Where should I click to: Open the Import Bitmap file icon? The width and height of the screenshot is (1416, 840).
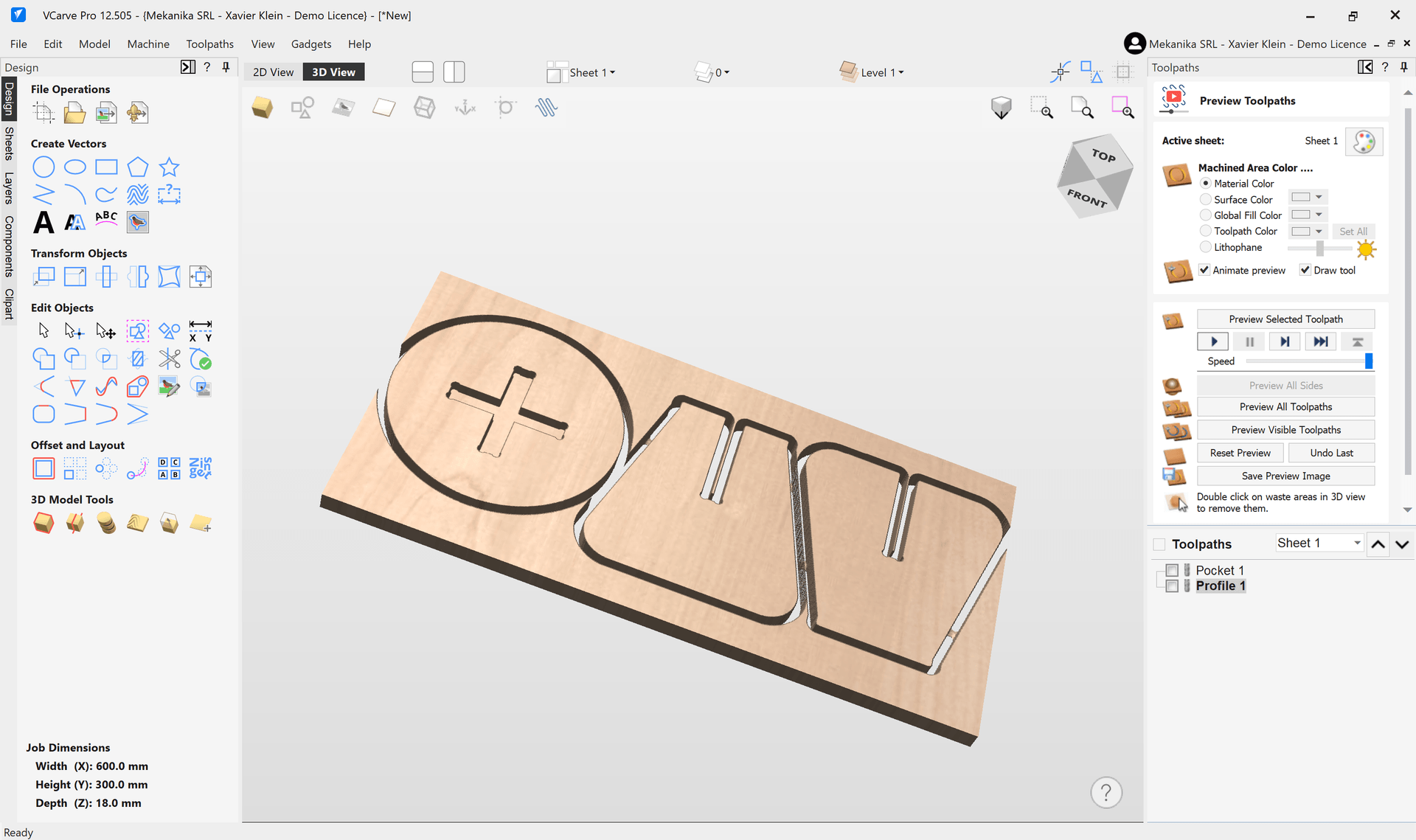pos(106,112)
